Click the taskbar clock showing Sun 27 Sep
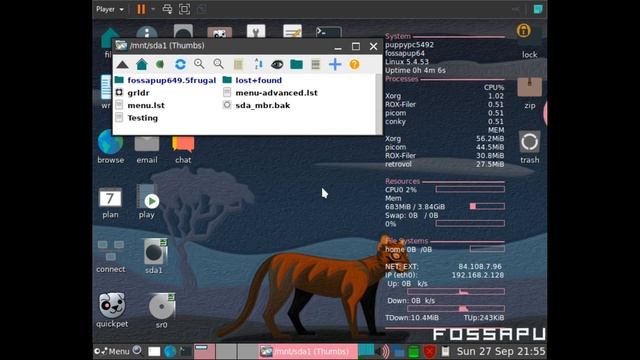Viewport: 640px width, 360px height. pyautogui.click(x=501, y=351)
